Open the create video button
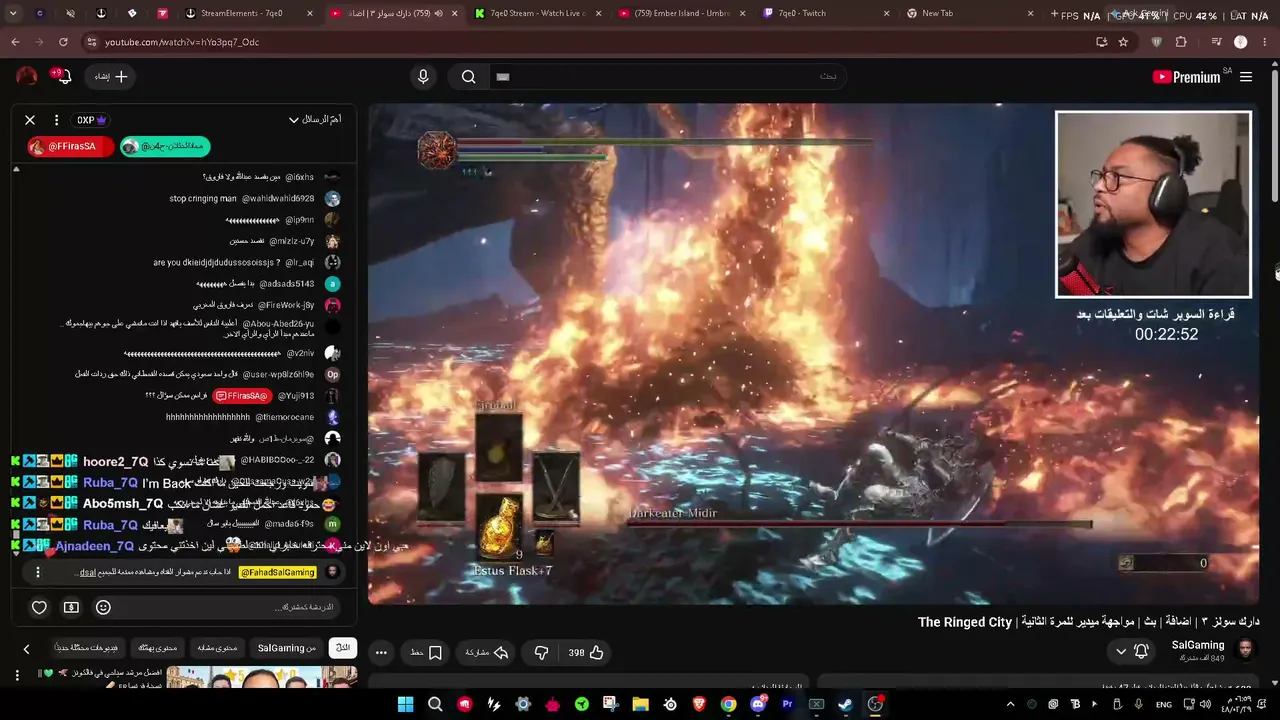1280x720 pixels. [112, 77]
